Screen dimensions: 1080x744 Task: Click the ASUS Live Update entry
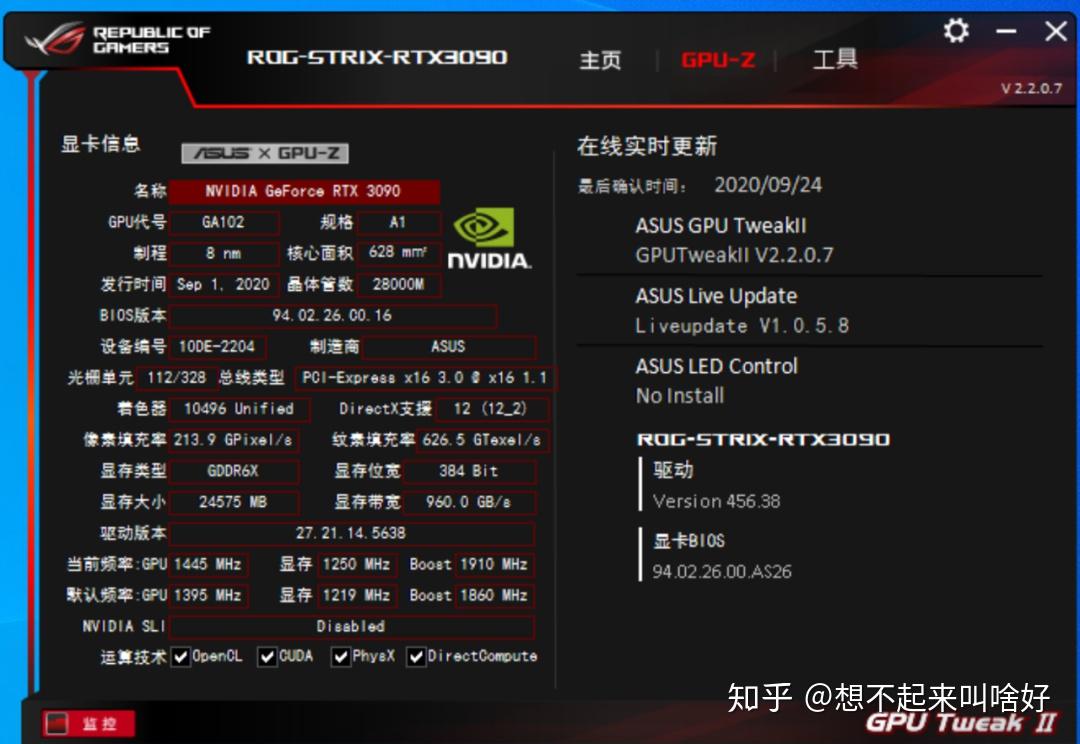click(x=742, y=311)
